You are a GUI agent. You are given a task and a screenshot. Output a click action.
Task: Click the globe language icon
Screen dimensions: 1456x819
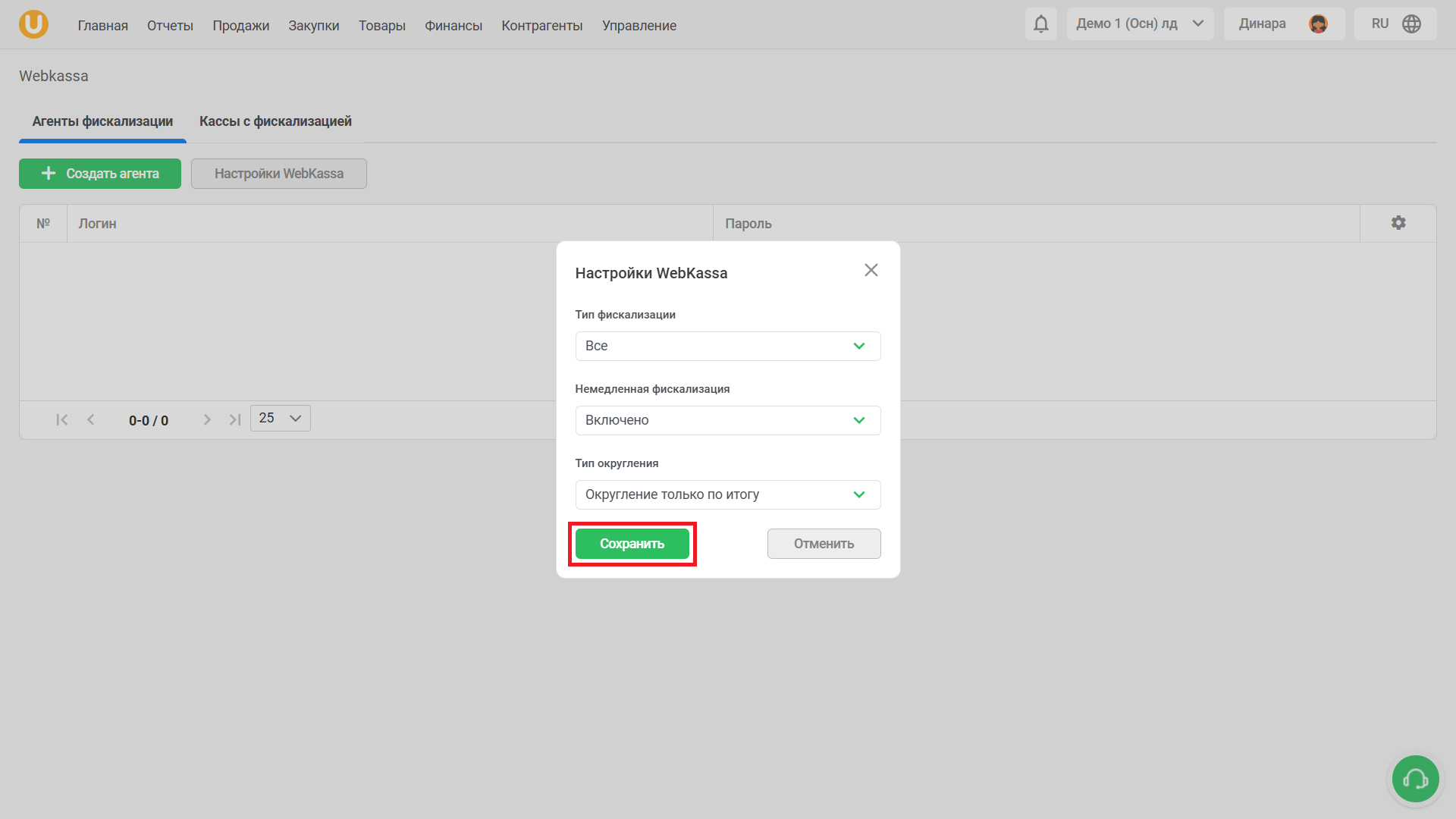point(1411,24)
